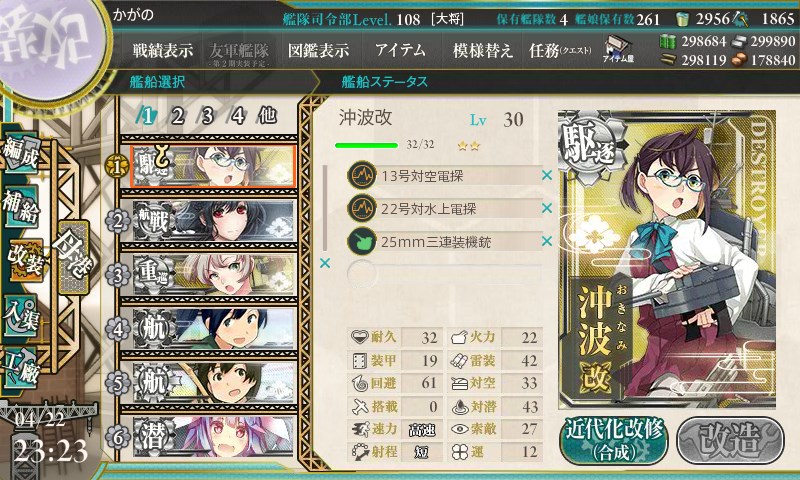The height and width of the screenshot is (480, 800).
Task: Click the 改造 remodel button
Action: pos(730,440)
